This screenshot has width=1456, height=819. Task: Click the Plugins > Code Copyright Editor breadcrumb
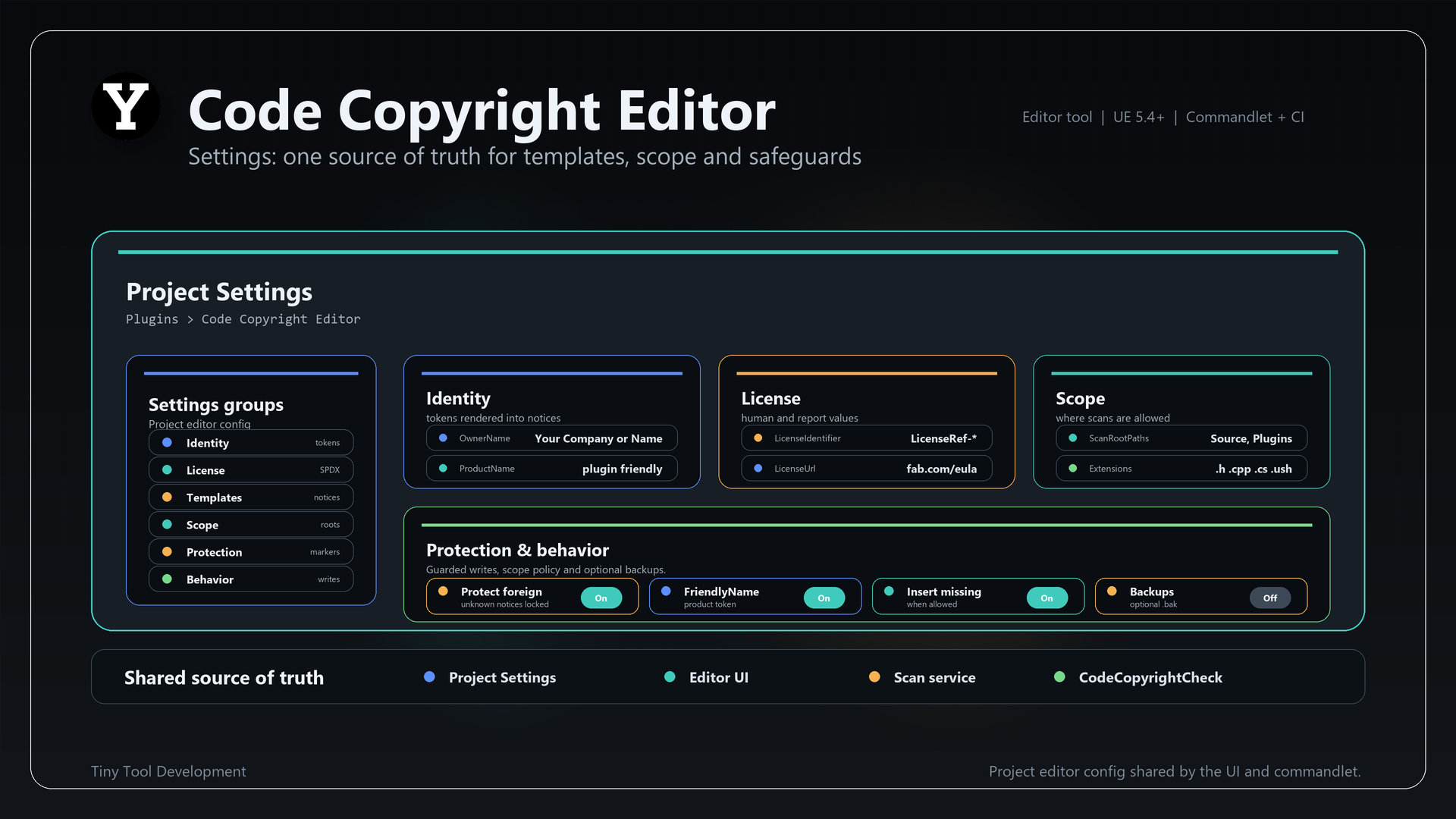point(243,319)
